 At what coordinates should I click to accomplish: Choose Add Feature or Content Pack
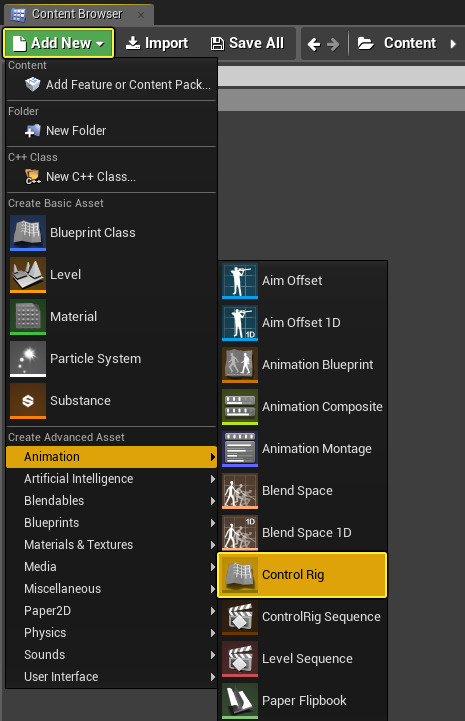coord(111,85)
